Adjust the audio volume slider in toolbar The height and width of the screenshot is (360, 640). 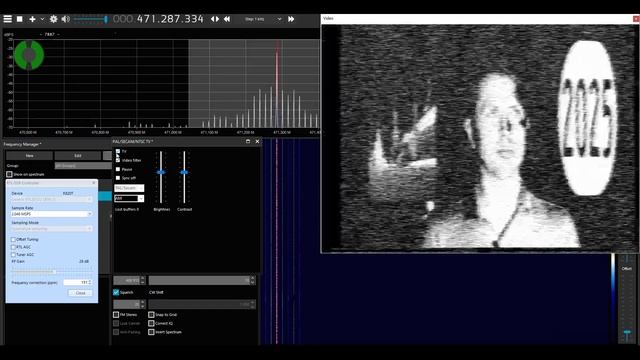click(x=91, y=19)
